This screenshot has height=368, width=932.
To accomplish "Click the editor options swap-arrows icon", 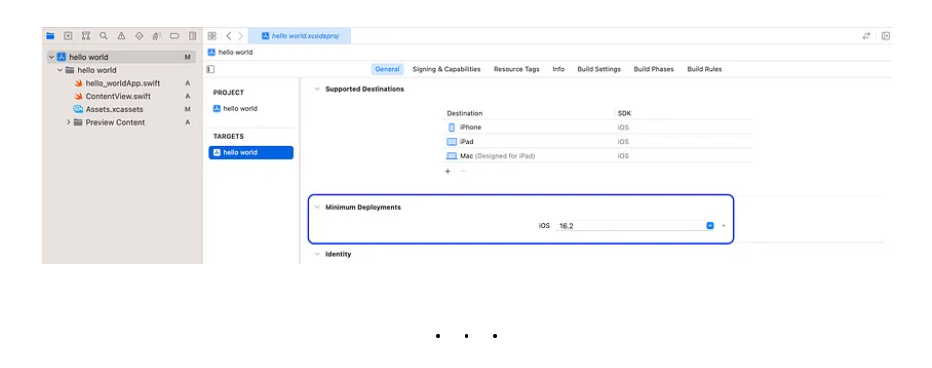I will point(867,36).
